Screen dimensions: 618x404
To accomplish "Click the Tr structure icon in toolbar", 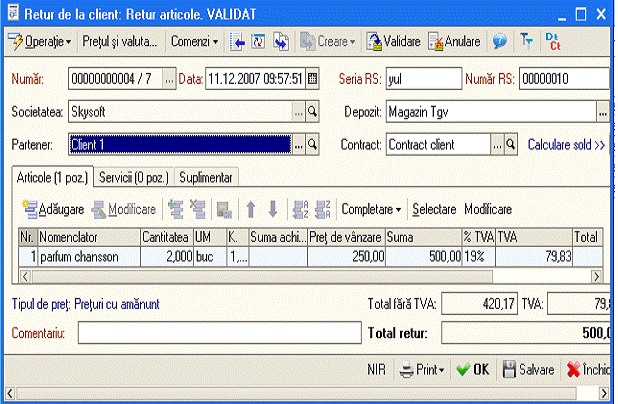I will [526, 41].
